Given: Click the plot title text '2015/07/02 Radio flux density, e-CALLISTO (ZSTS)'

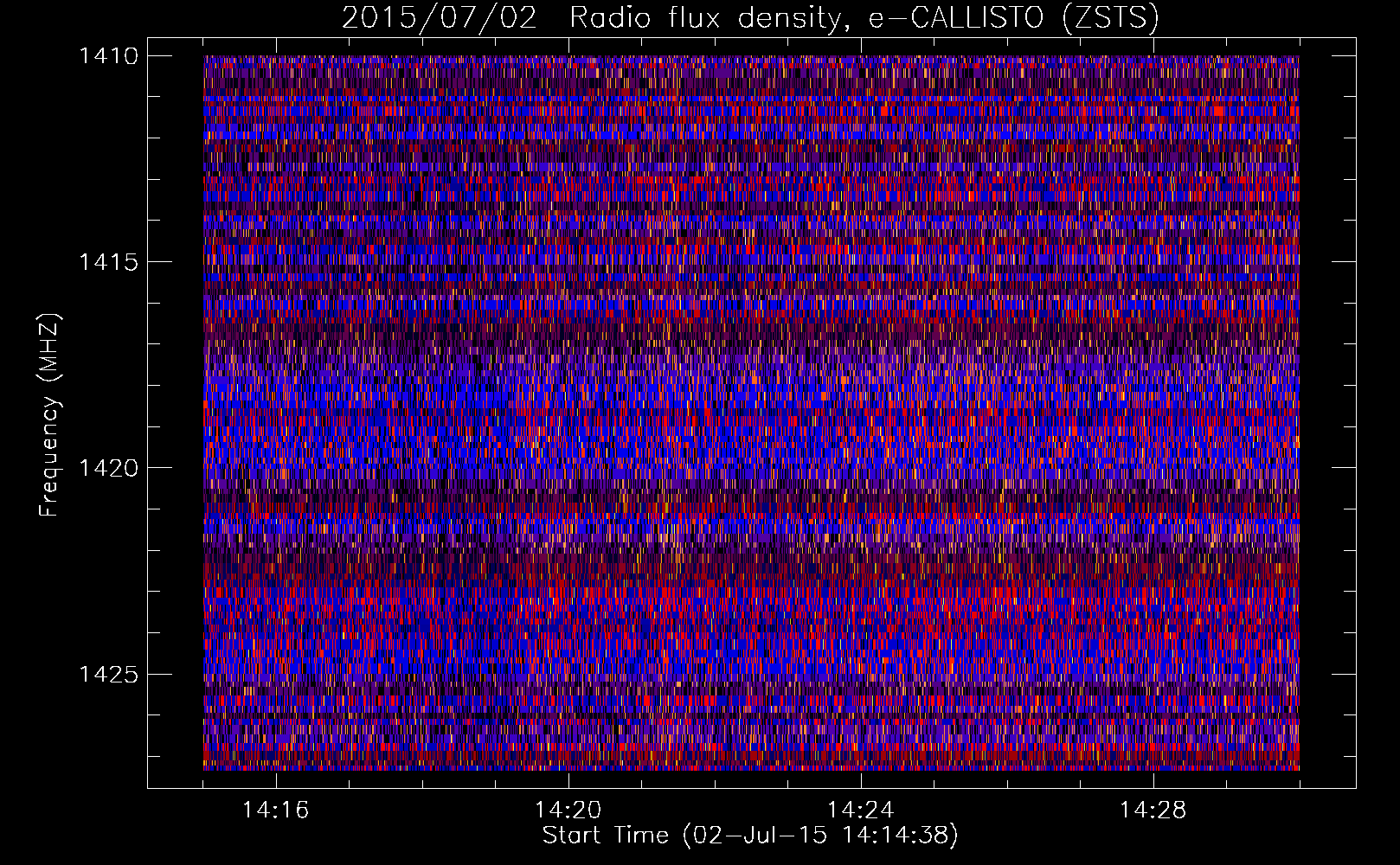Looking at the screenshot, I should tap(750, 17).
